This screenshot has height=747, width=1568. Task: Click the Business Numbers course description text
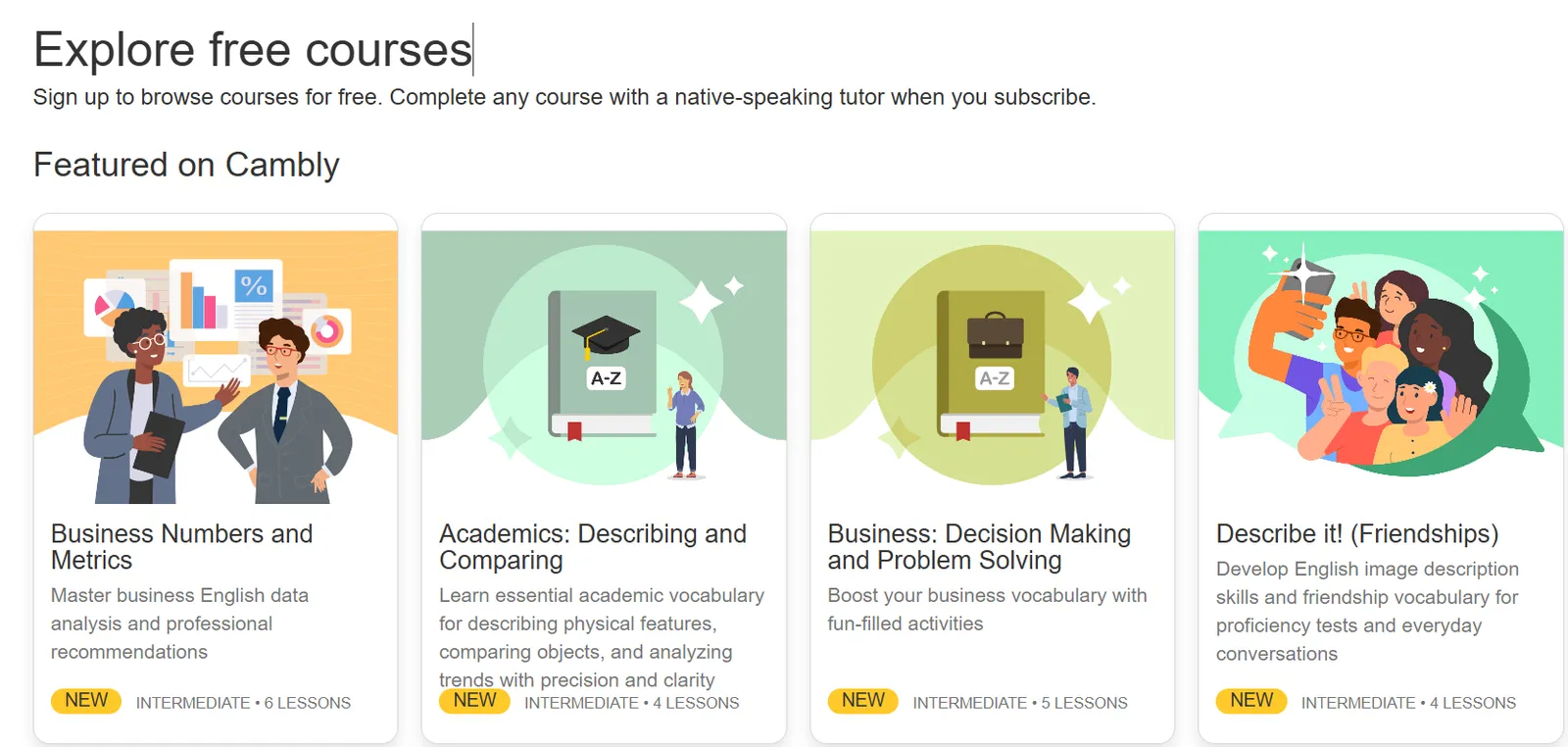179,622
